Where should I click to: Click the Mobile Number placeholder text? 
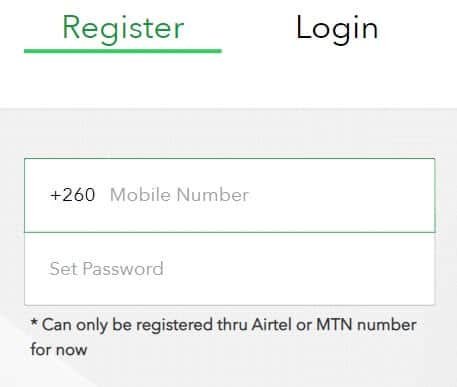point(179,195)
